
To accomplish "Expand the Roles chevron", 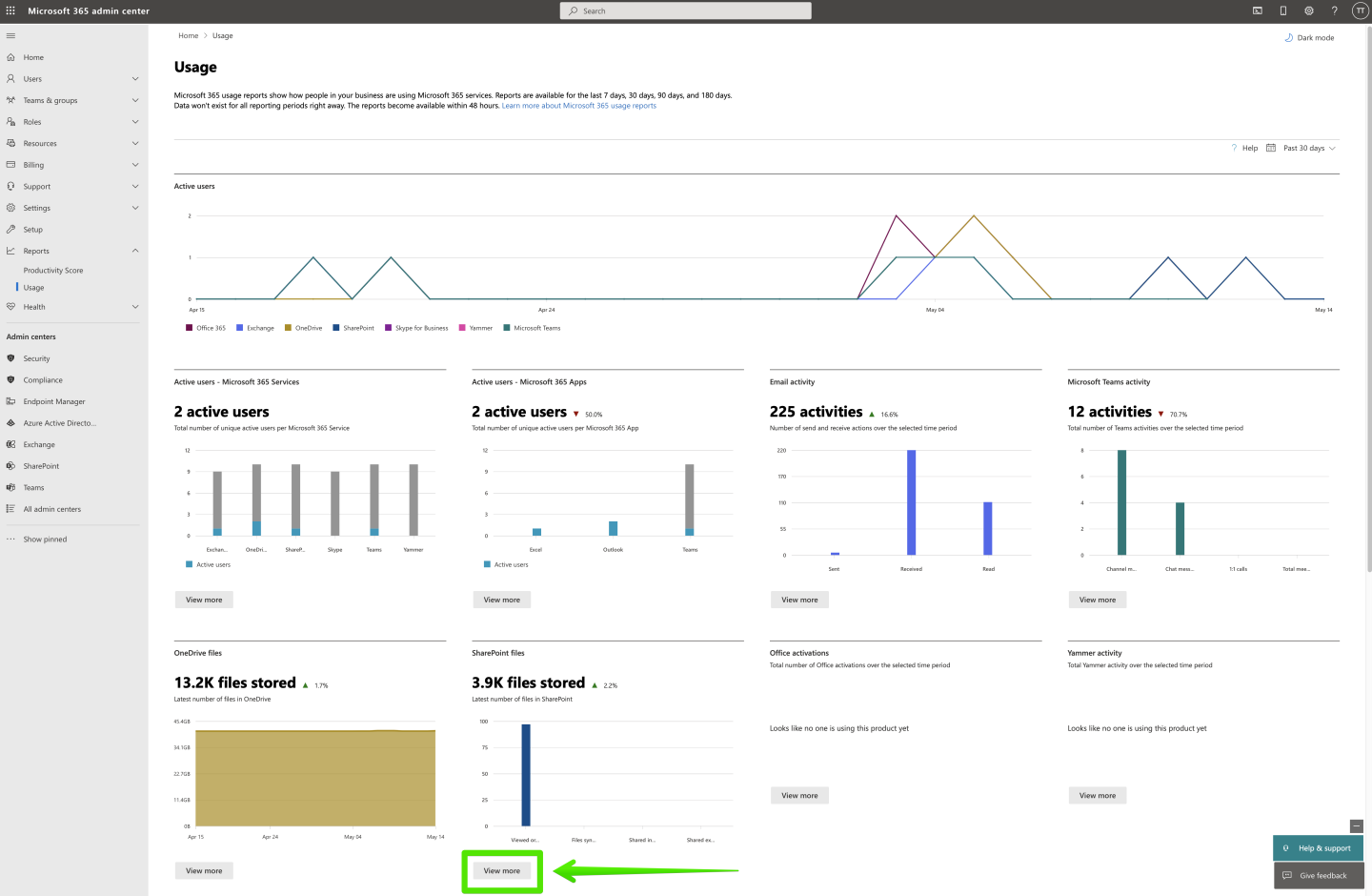I will click(135, 122).
